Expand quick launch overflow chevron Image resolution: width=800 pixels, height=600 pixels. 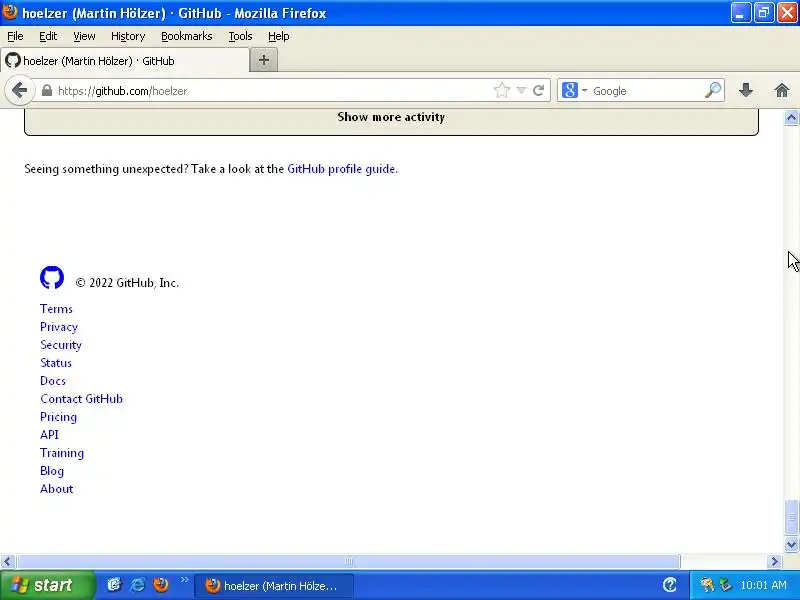(184, 580)
